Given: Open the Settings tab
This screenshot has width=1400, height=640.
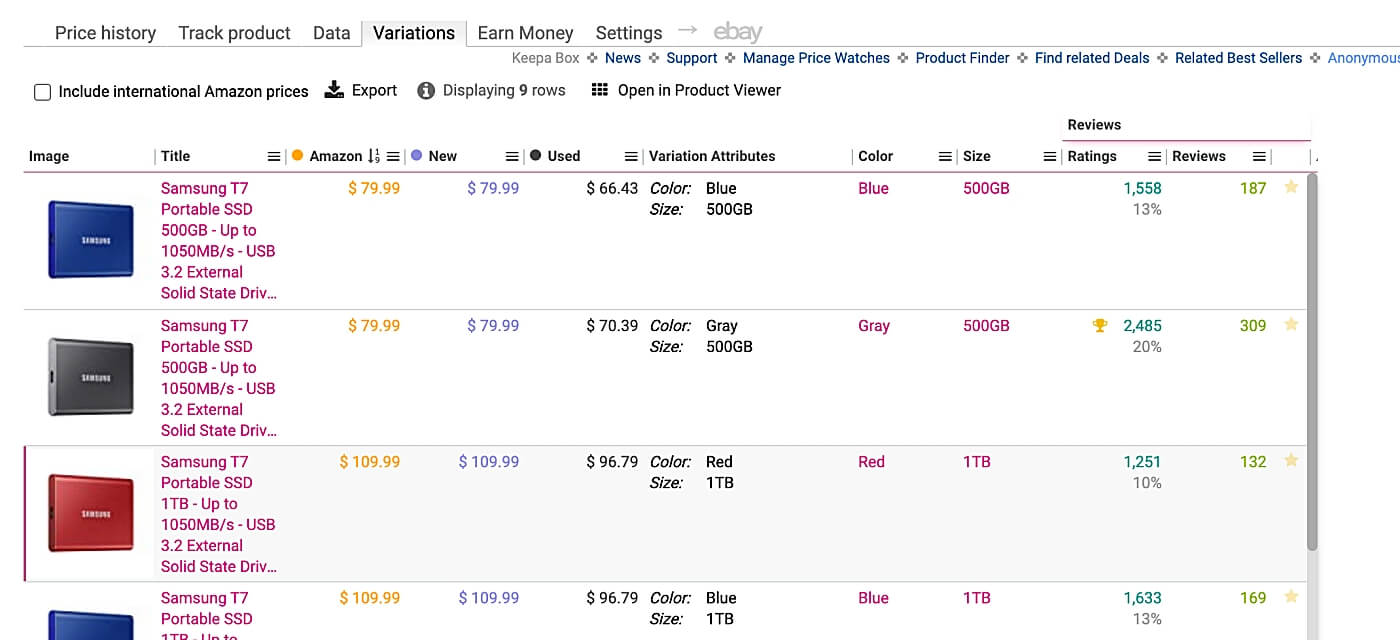Looking at the screenshot, I should coord(628,33).
